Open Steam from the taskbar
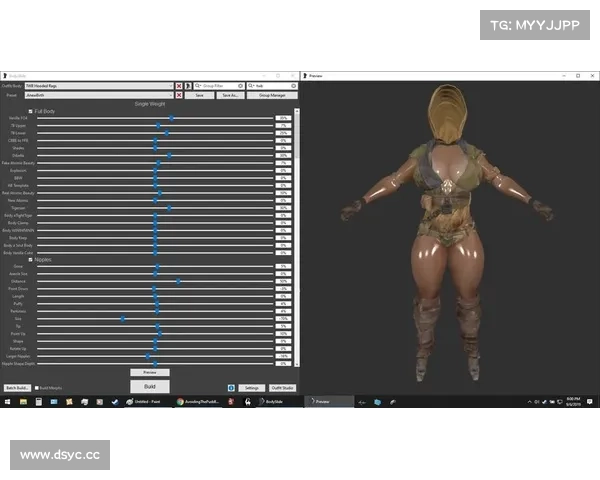The image size is (600, 480). point(113,401)
